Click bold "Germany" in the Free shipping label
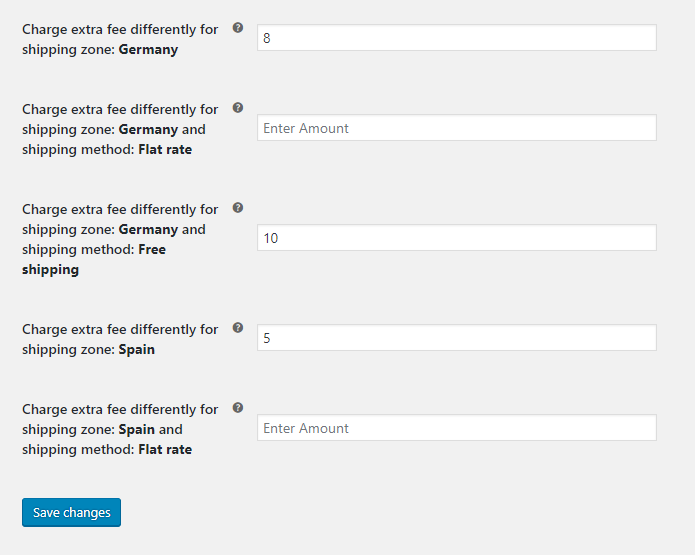695x555 pixels. pyautogui.click(x=148, y=230)
